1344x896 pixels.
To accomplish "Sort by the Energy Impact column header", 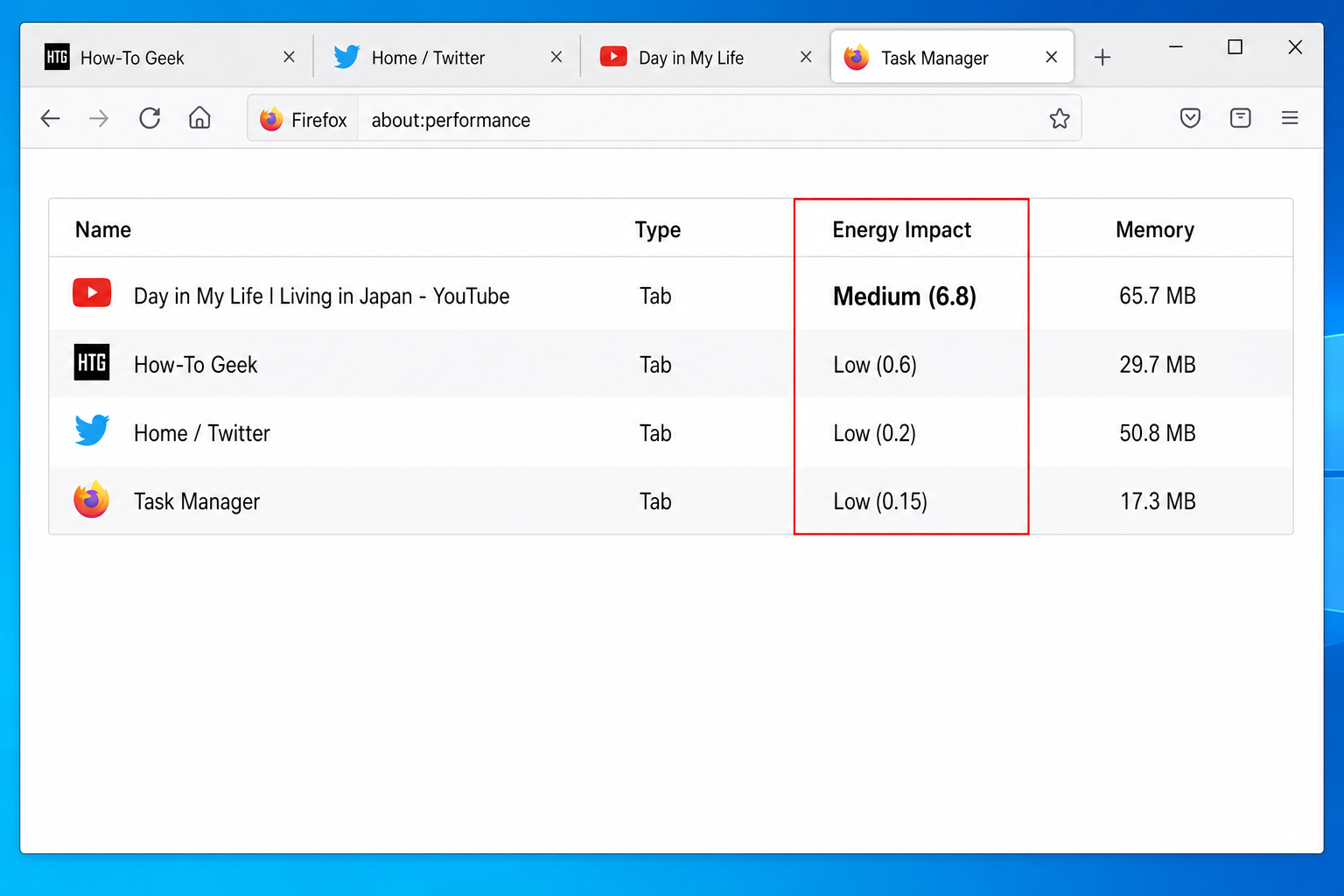I will tap(902, 230).
